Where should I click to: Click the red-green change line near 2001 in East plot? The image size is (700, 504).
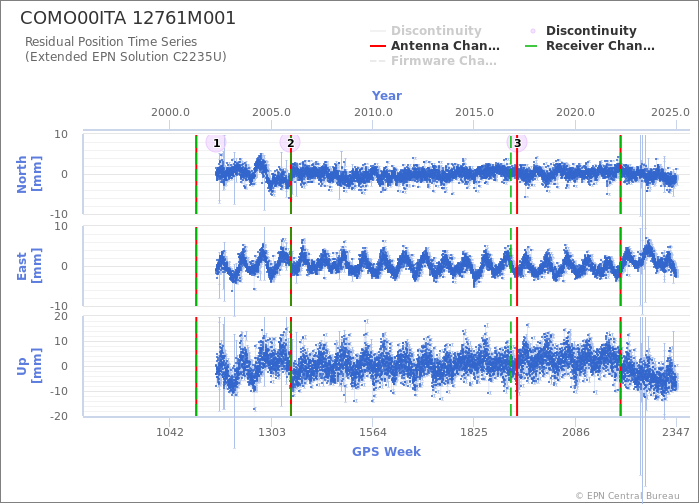196,266
